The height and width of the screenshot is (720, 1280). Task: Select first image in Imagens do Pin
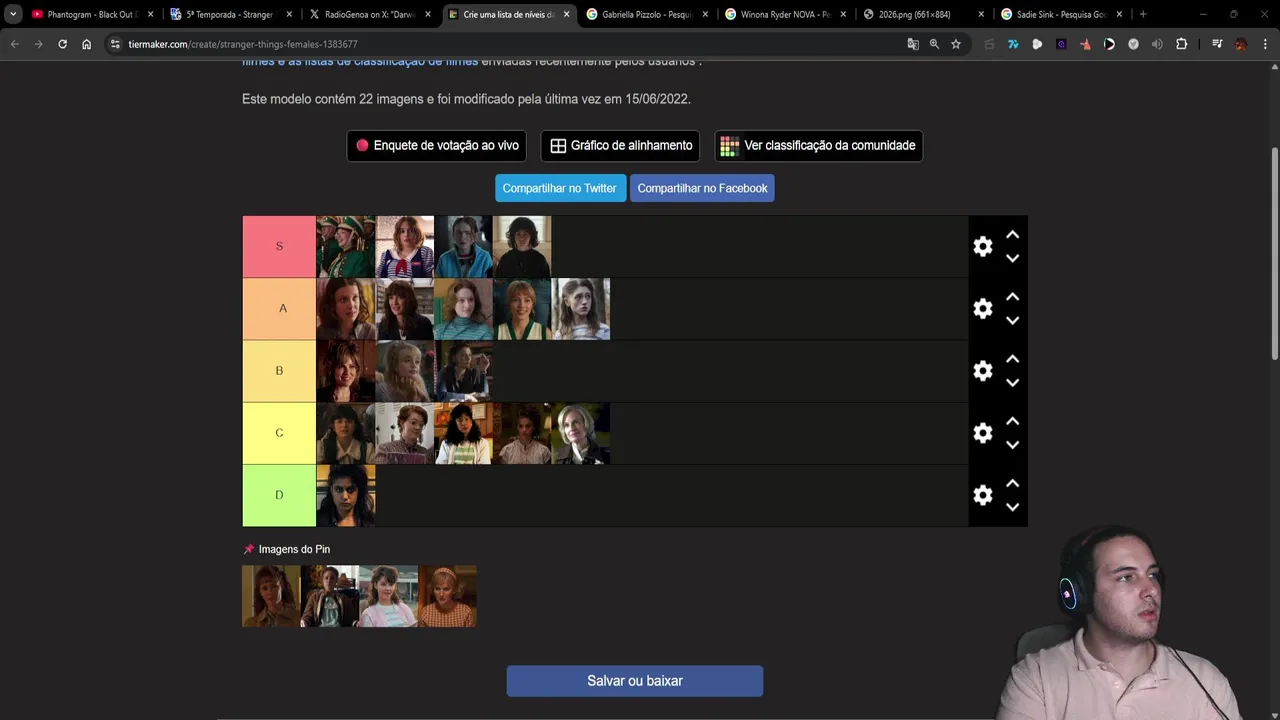[271, 596]
